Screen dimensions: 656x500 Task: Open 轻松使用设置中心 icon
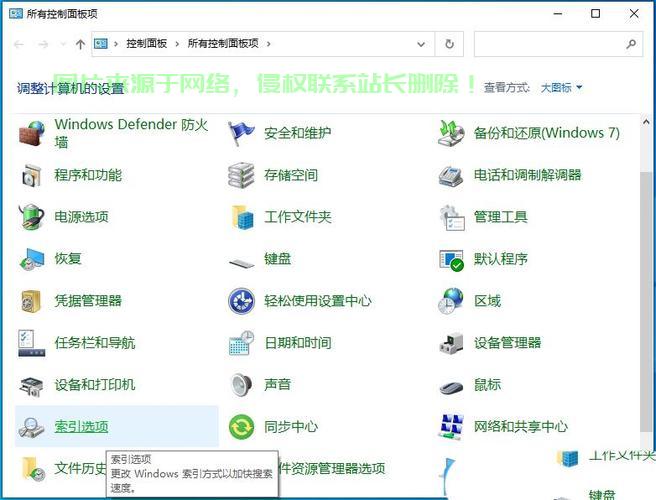241,301
